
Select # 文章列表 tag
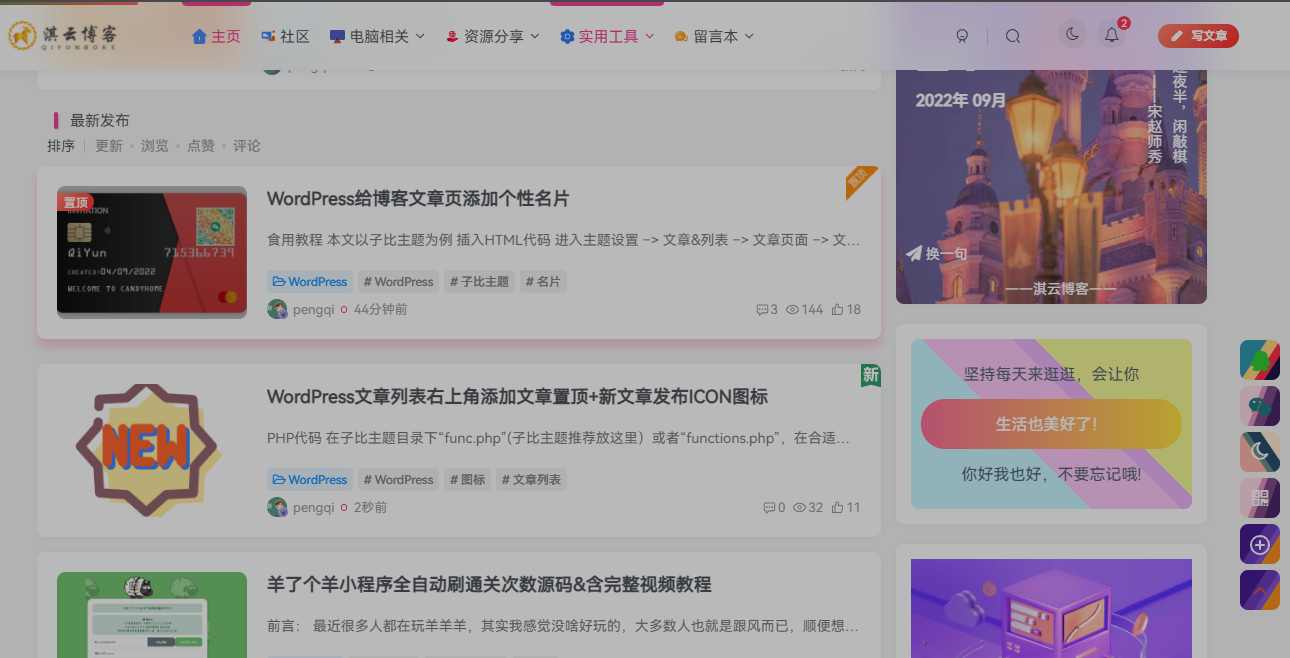[x=531, y=480]
